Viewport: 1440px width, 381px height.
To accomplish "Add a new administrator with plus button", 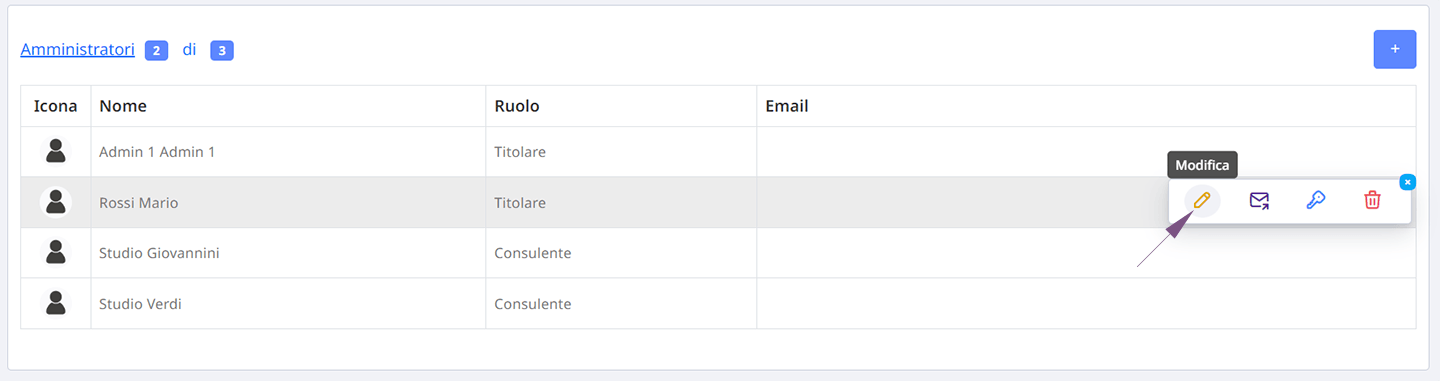I will coord(1394,49).
